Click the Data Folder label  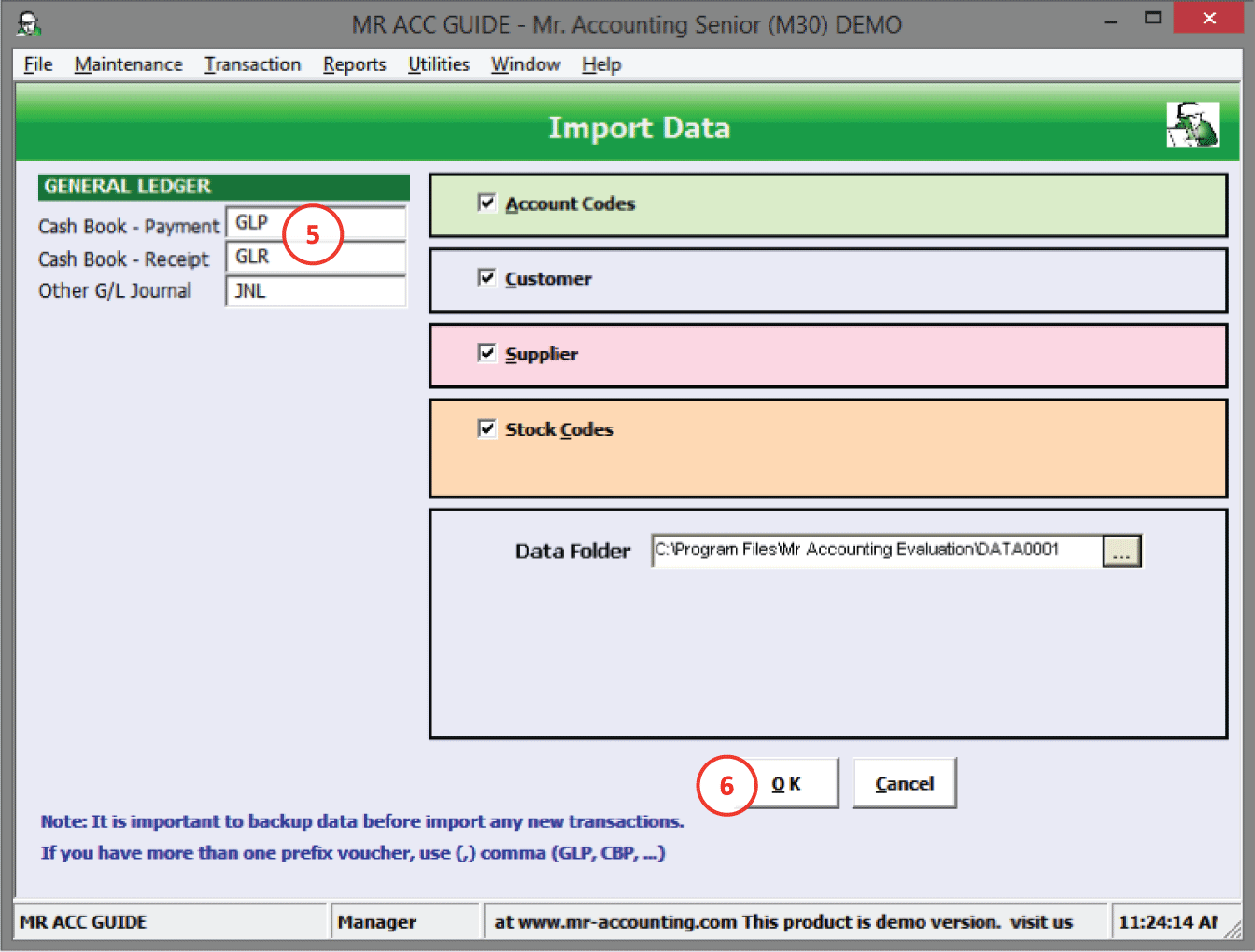point(573,552)
